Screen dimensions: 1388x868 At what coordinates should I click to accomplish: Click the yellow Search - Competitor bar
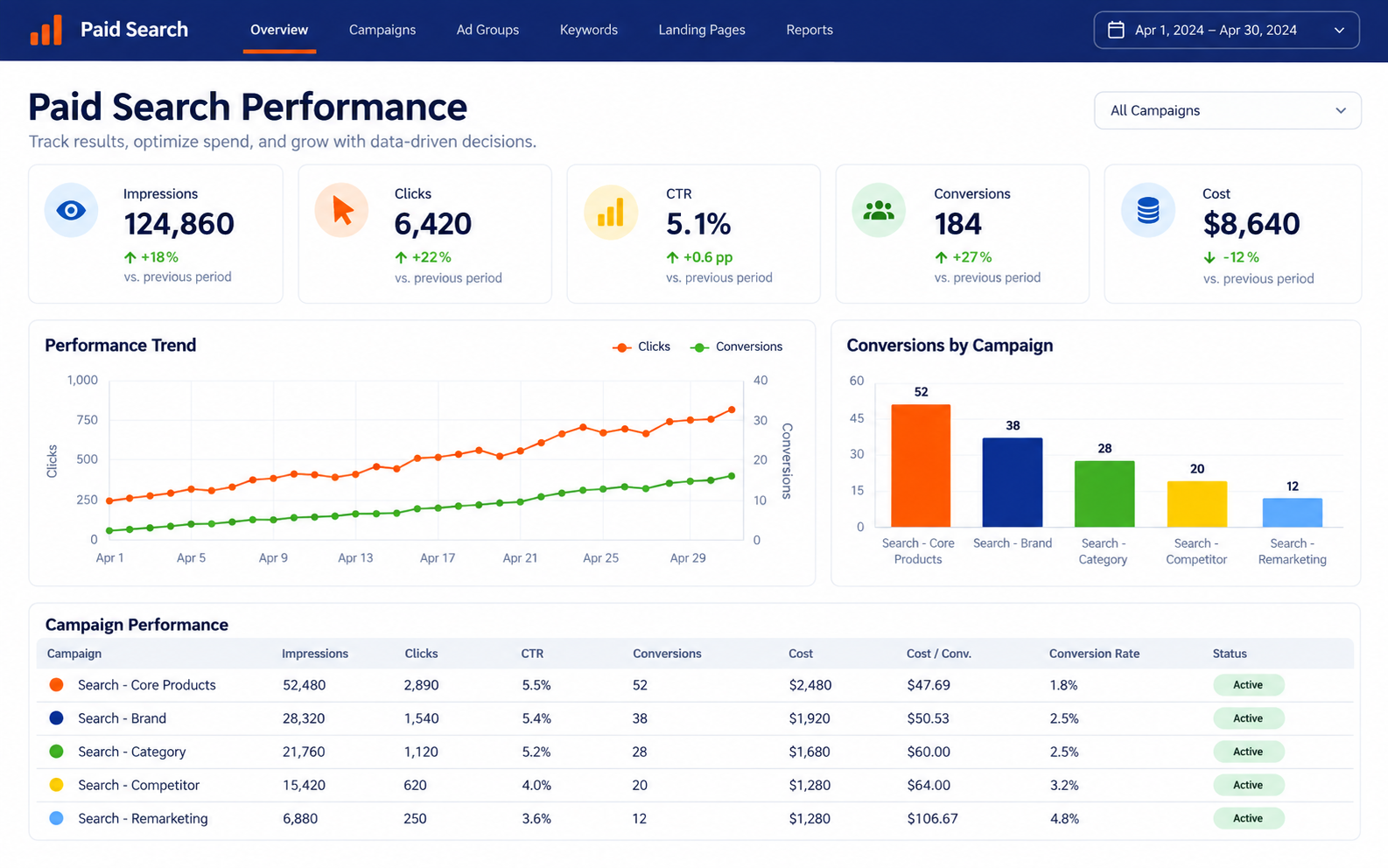pyautogui.click(x=1197, y=504)
